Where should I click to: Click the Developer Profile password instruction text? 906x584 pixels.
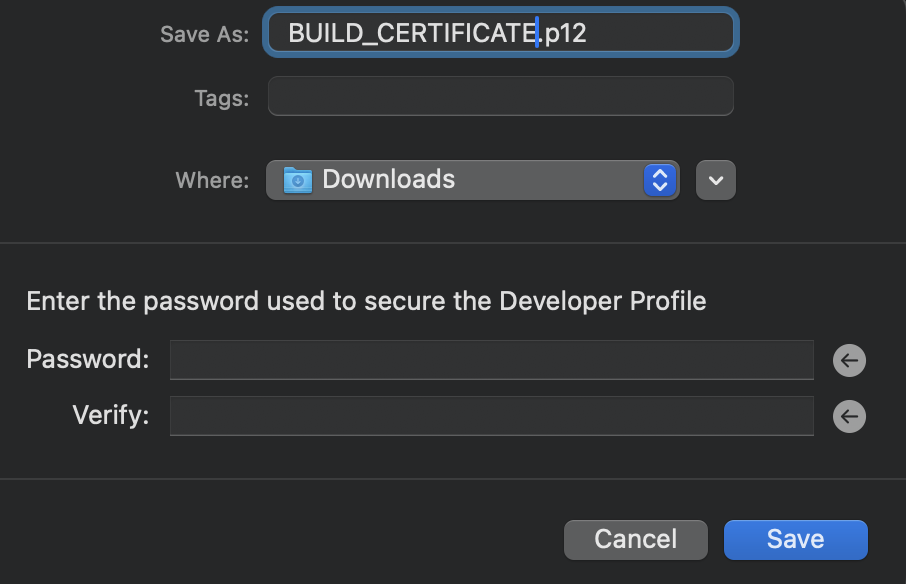(366, 301)
